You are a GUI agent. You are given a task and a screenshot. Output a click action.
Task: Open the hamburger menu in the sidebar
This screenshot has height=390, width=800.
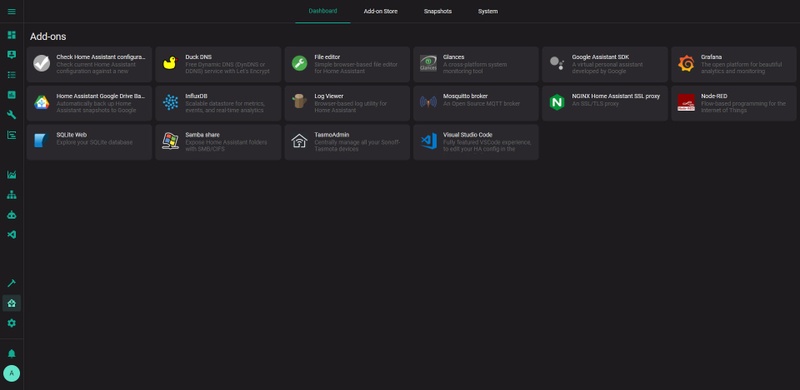coord(11,11)
